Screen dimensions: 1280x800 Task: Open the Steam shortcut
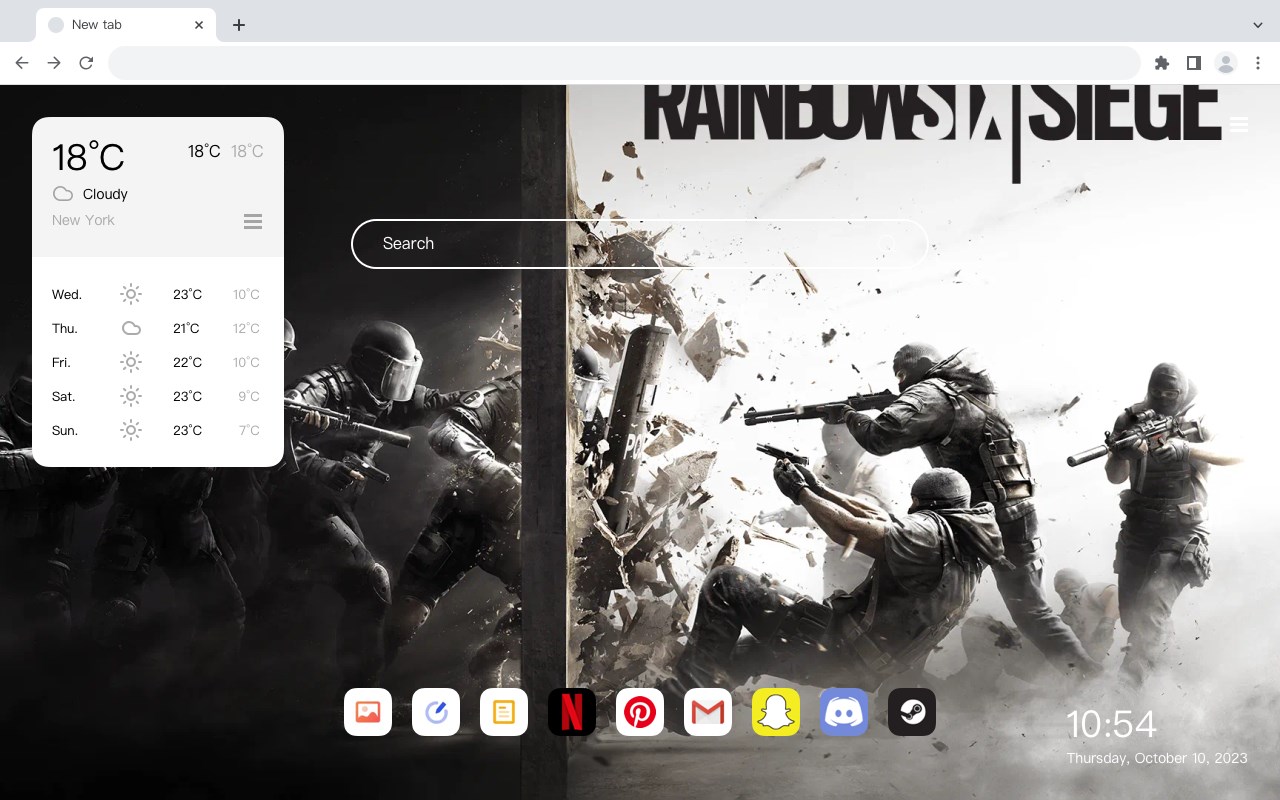(x=912, y=712)
